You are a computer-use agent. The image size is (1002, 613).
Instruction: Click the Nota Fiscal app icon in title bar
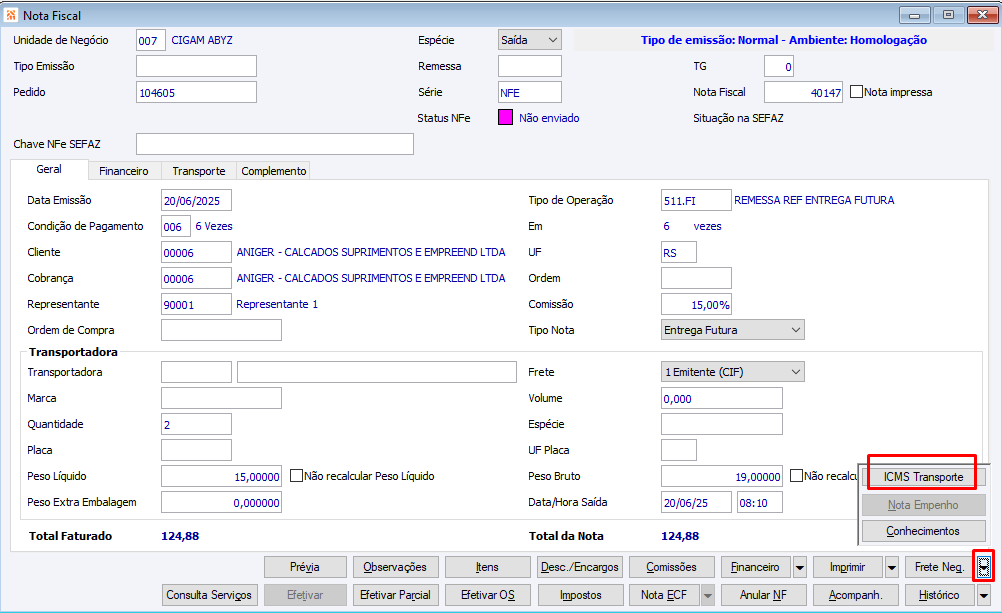11,15
